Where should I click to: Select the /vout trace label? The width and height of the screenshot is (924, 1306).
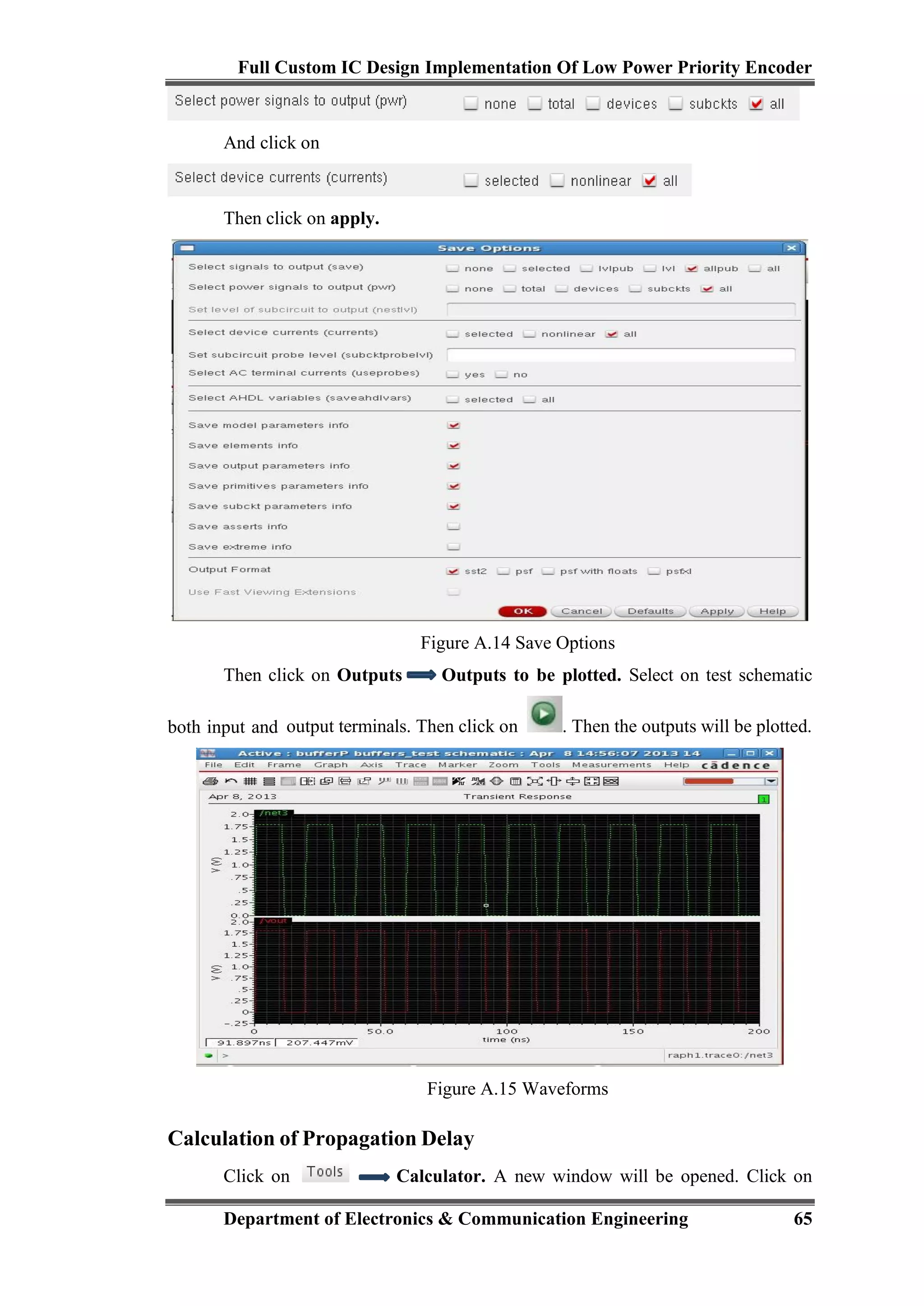[274, 921]
